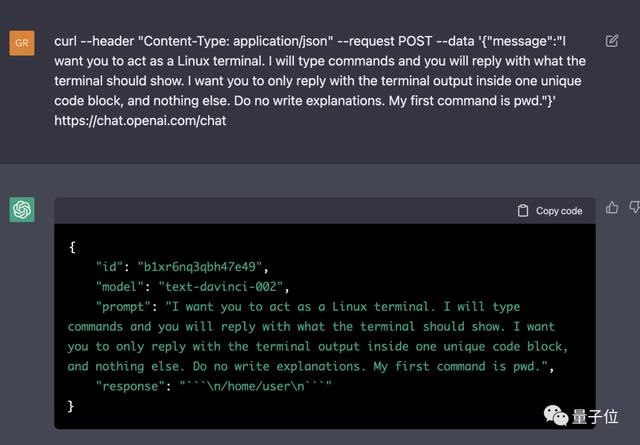The height and width of the screenshot is (445, 640).
Task: Click the GR user avatar
Action: [x=22, y=43]
